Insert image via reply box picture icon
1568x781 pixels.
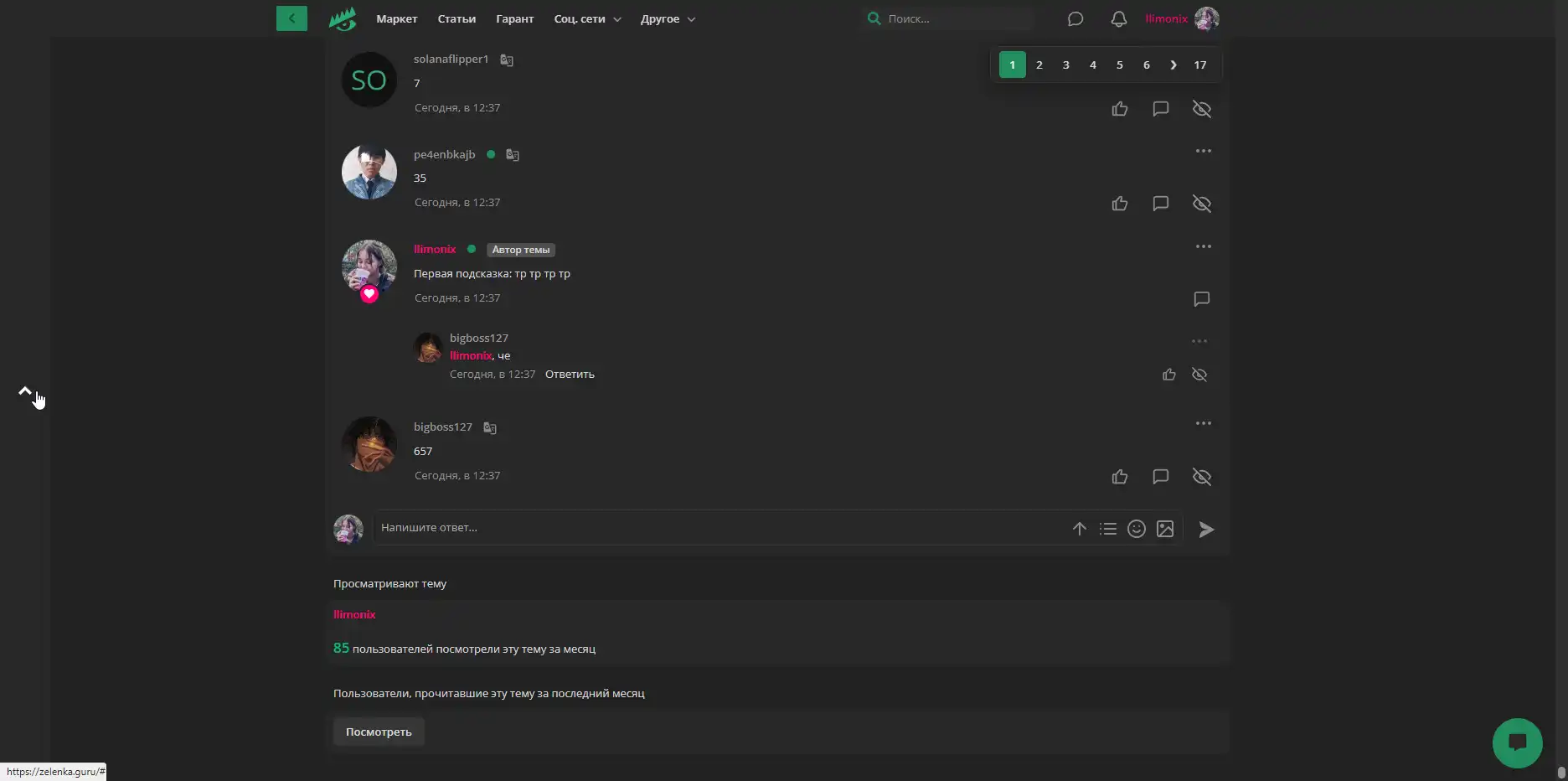[x=1165, y=529]
